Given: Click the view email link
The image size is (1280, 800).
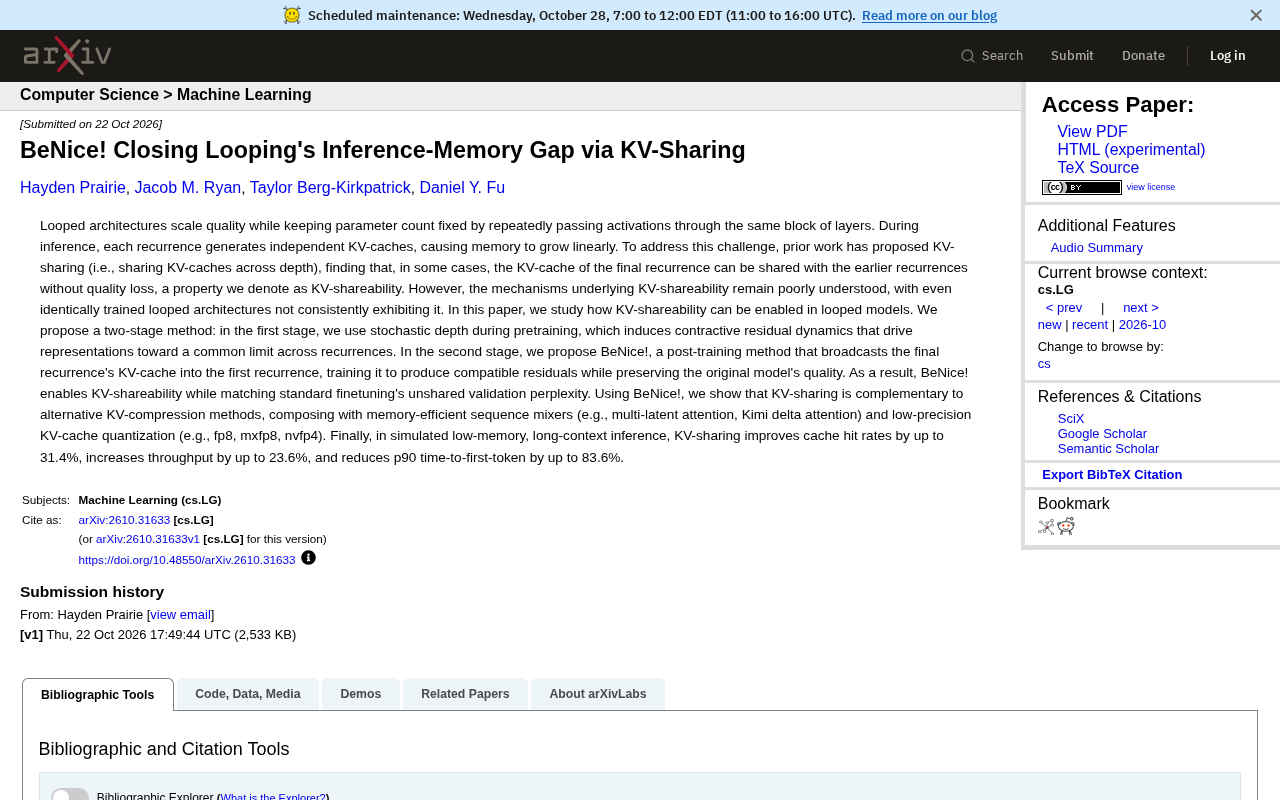Looking at the screenshot, I should pyautogui.click(x=181, y=615).
